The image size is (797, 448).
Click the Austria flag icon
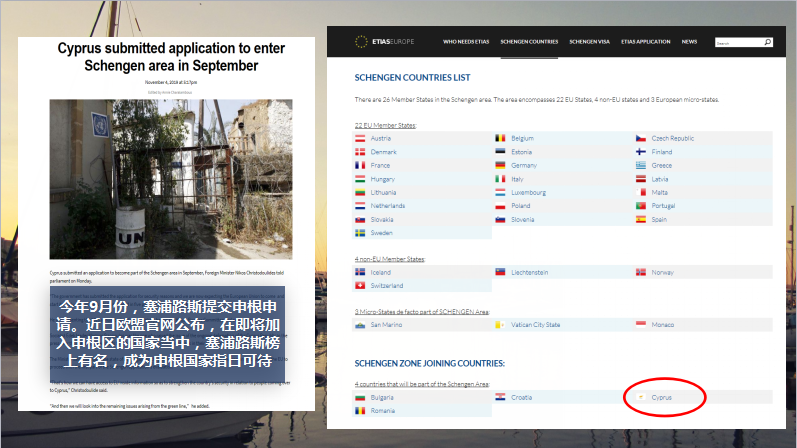[360, 138]
